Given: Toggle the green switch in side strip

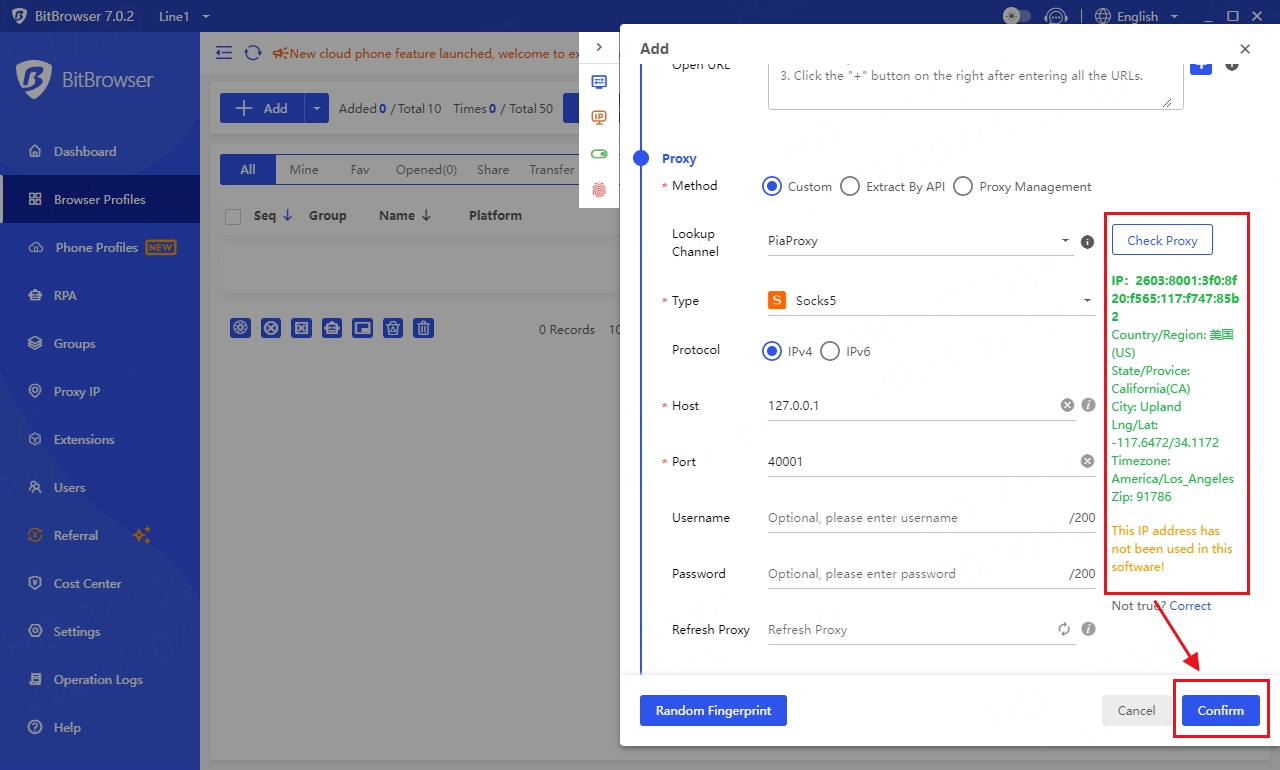Looking at the screenshot, I should point(599,154).
